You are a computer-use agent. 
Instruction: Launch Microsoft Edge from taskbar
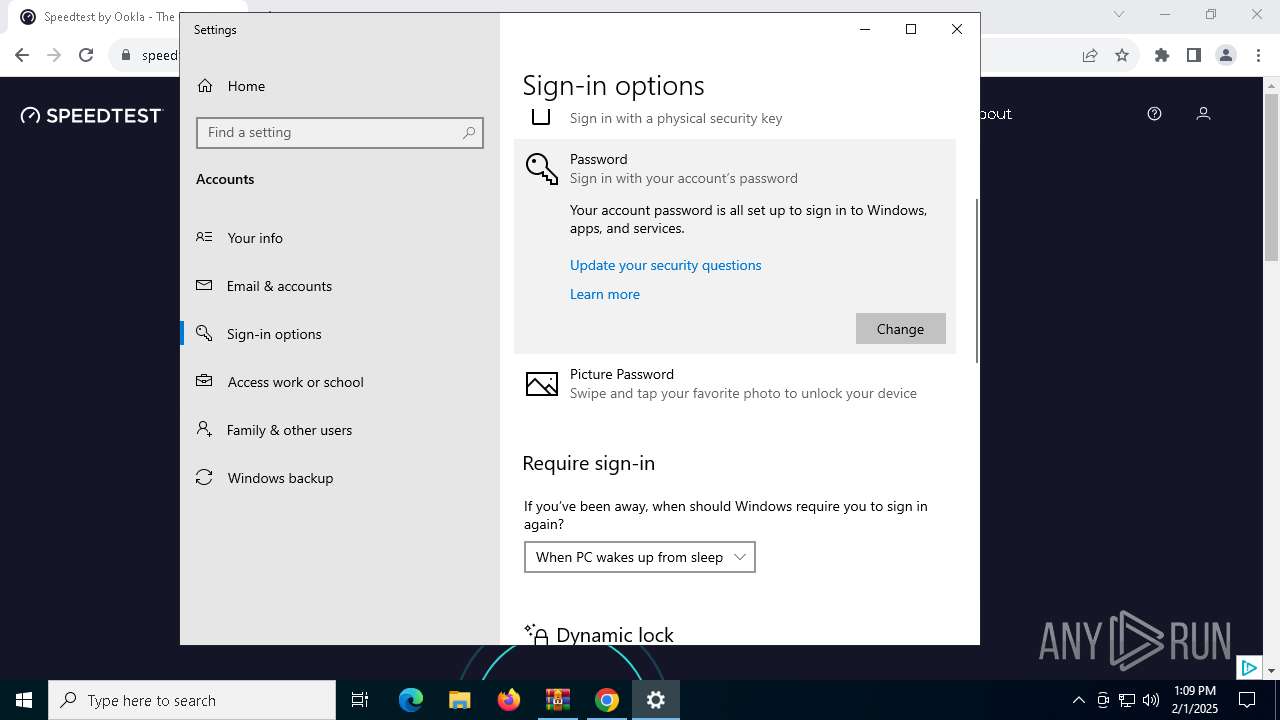[x=411, y=700]
